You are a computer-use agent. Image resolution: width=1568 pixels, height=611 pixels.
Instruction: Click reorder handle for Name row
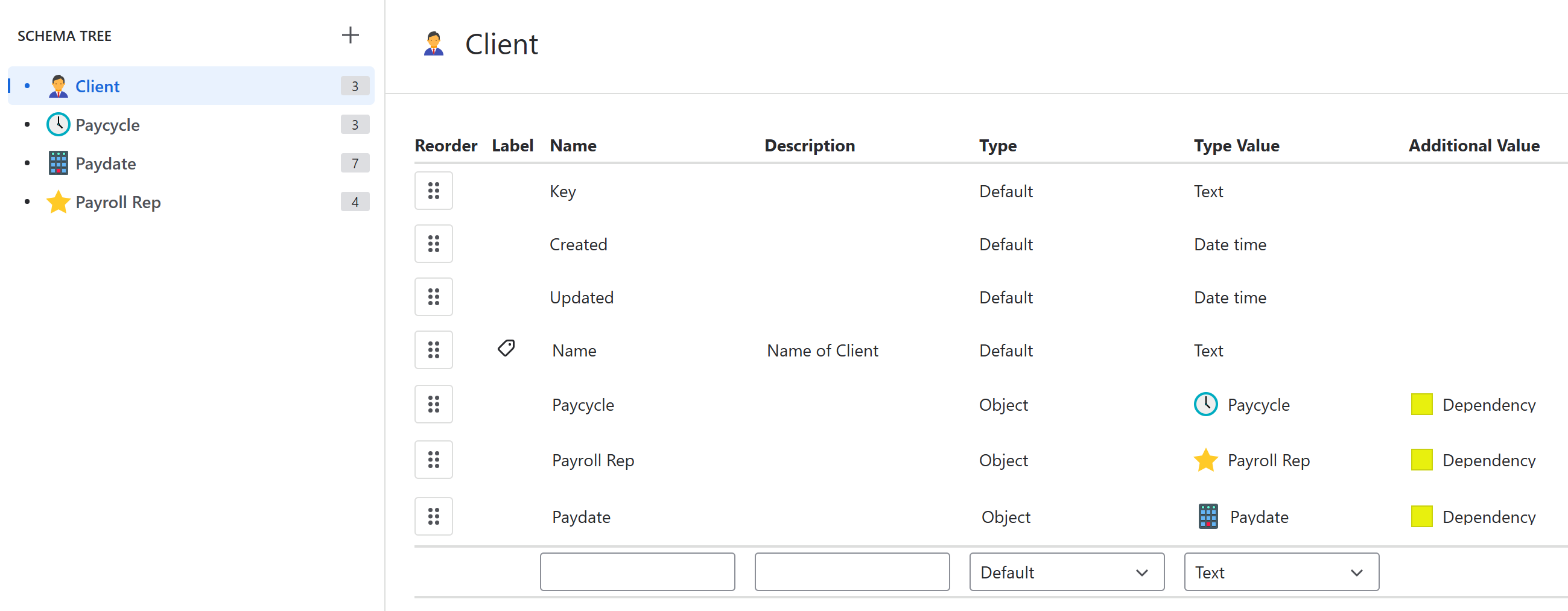[433, 350]
